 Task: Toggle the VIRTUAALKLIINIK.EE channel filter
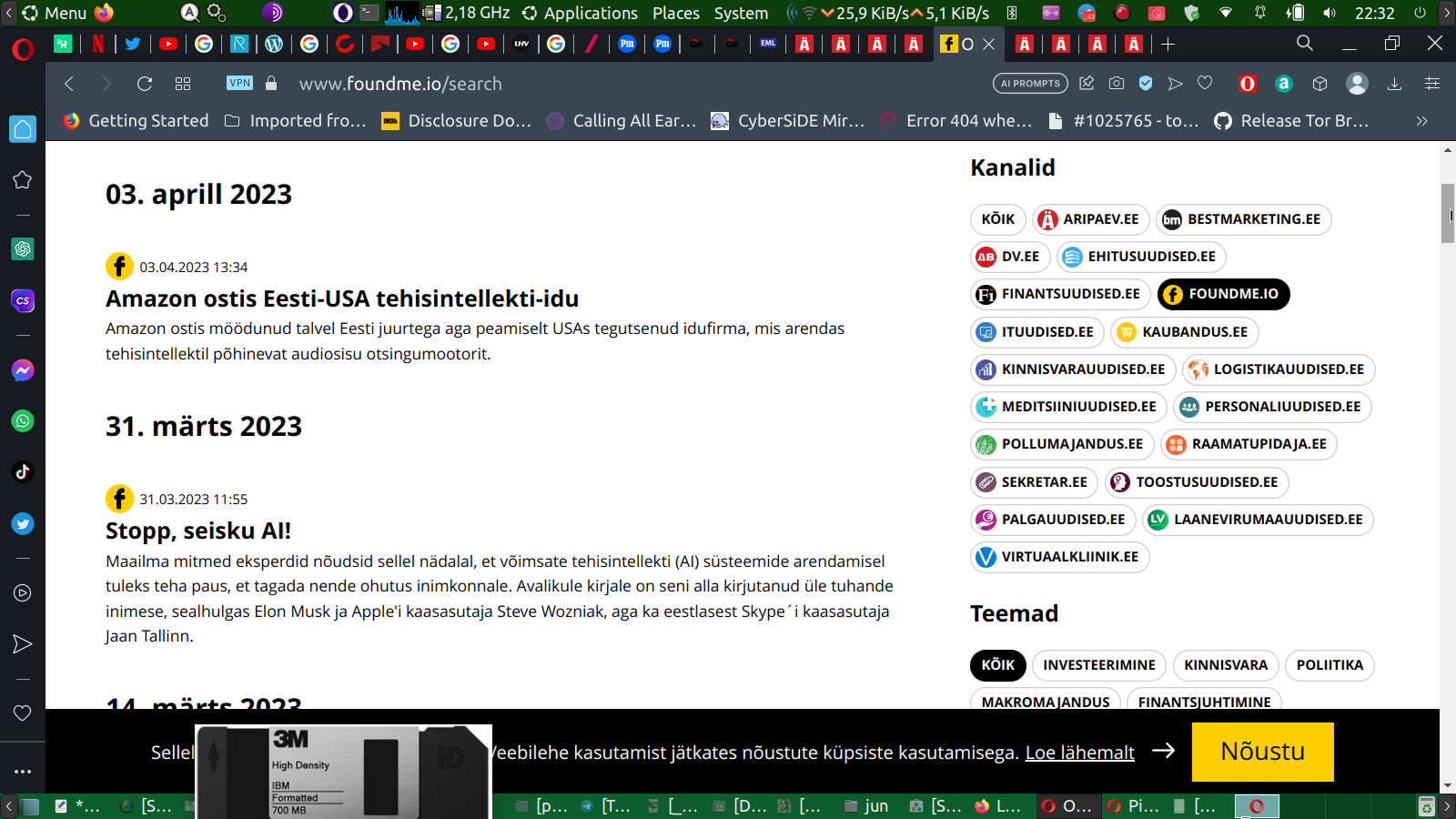pyautogui.click(x=1060, y=557)
